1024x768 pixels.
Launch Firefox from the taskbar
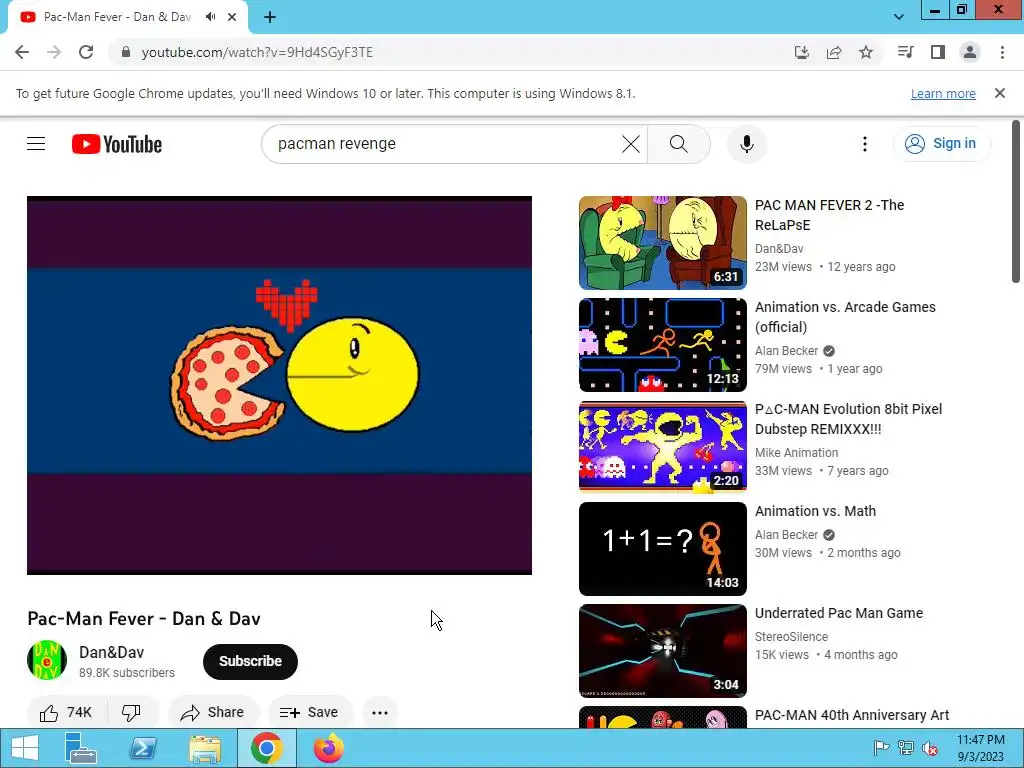pyautogui.click(x=328, y=748)
